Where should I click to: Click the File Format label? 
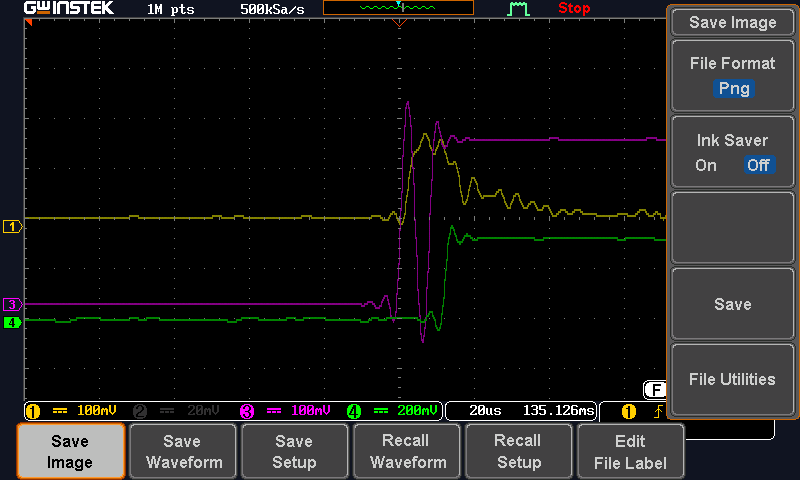pyautogui.click(x=733, y=63)
